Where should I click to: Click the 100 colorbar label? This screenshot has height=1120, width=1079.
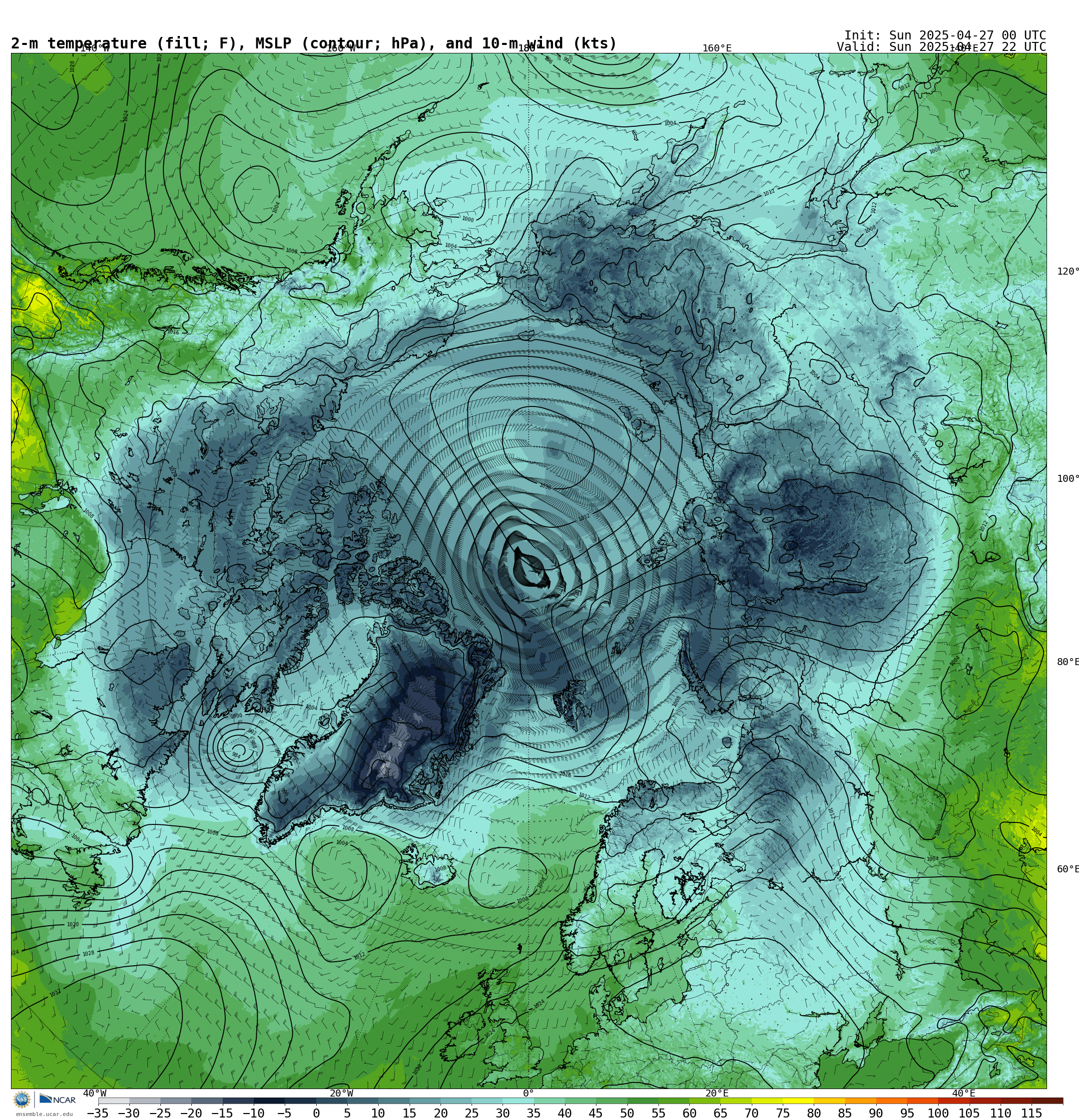(x=938, y=1113)
